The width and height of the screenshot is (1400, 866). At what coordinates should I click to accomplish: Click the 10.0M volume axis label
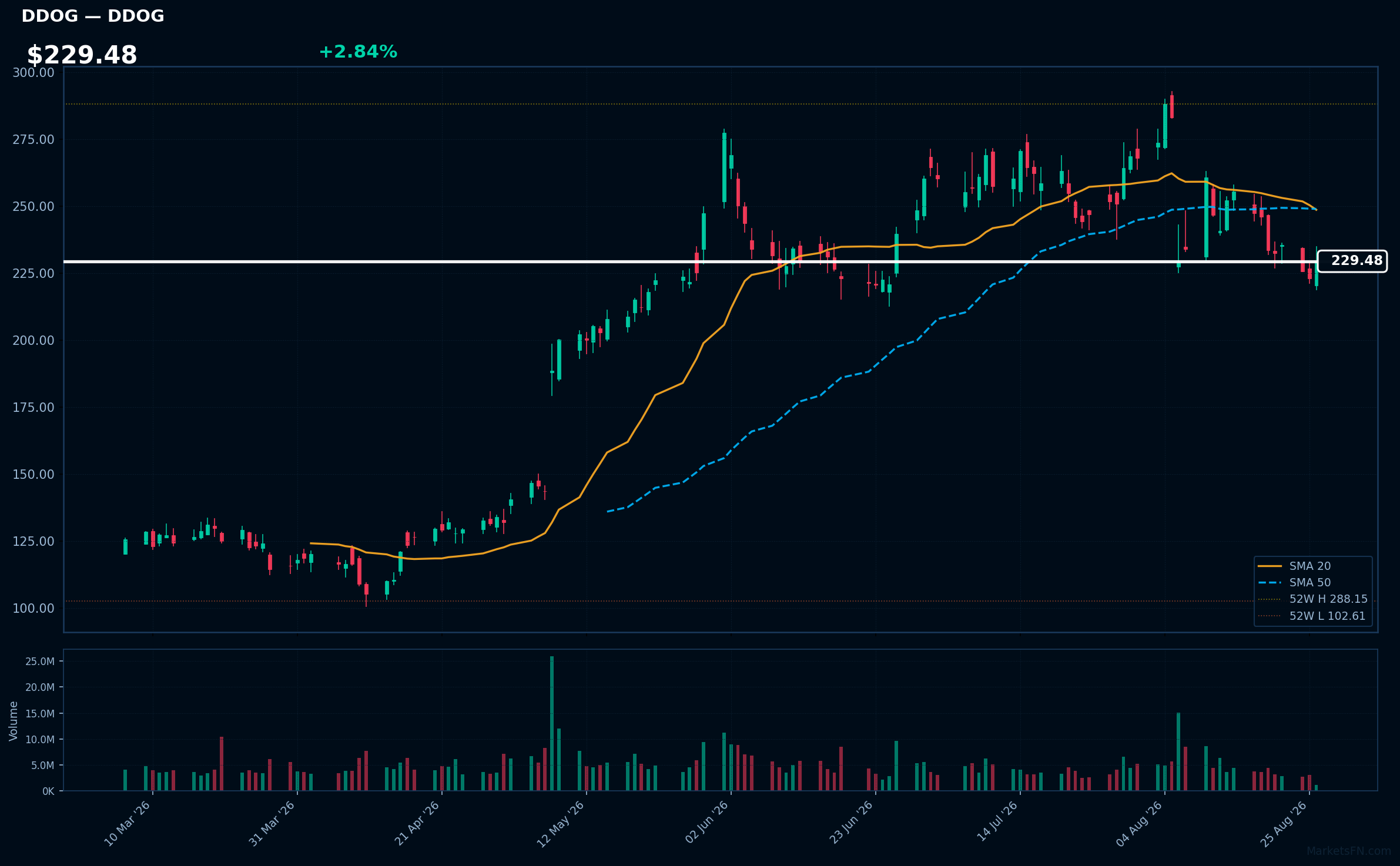pos(40,739)
